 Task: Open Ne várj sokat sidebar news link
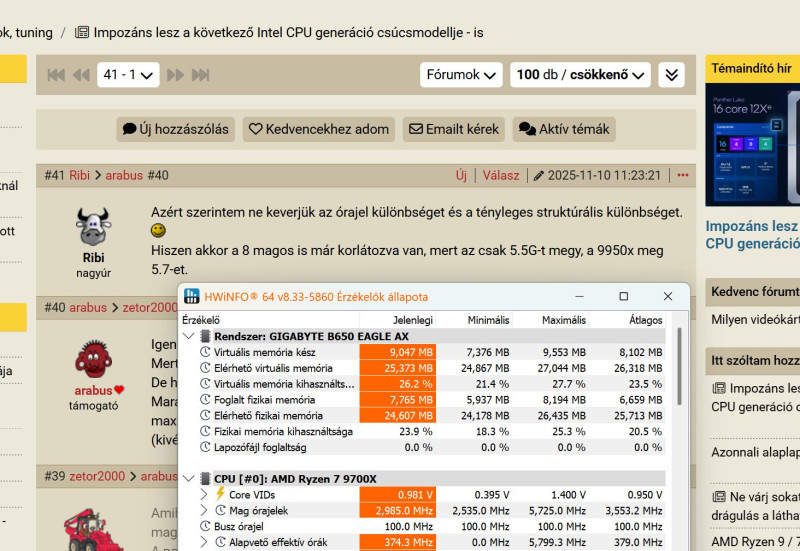pyautogui.click(x=756, y=506)
